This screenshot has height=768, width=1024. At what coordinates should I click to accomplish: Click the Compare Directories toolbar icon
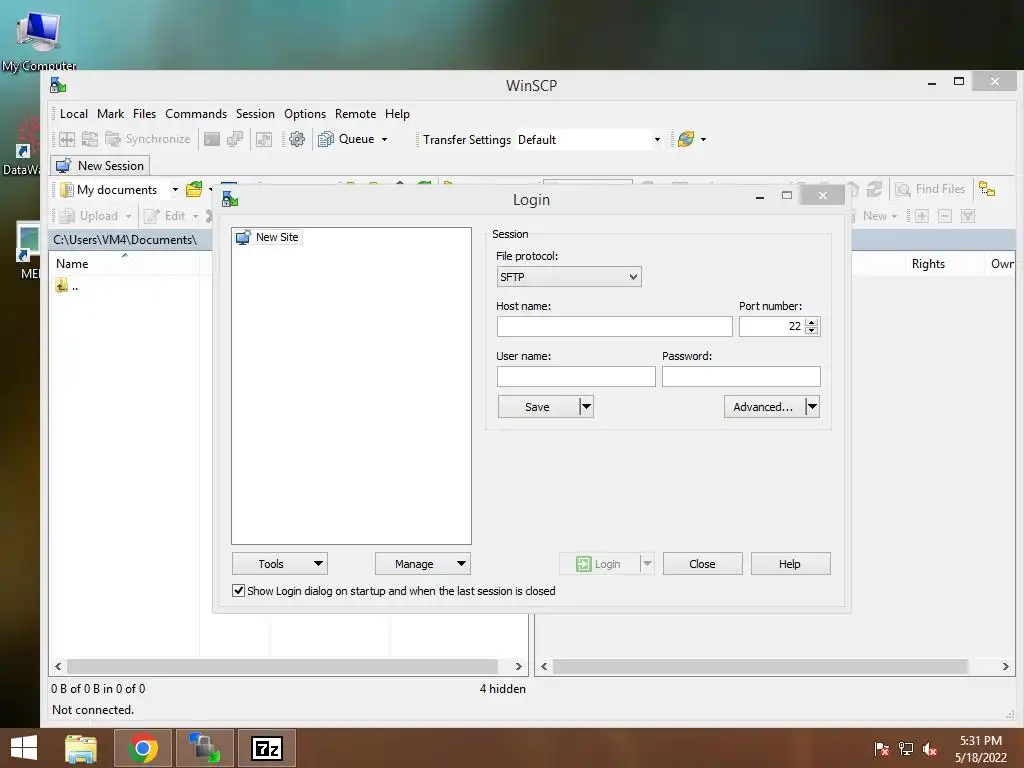pyautogui.click(x=67, y=139)
